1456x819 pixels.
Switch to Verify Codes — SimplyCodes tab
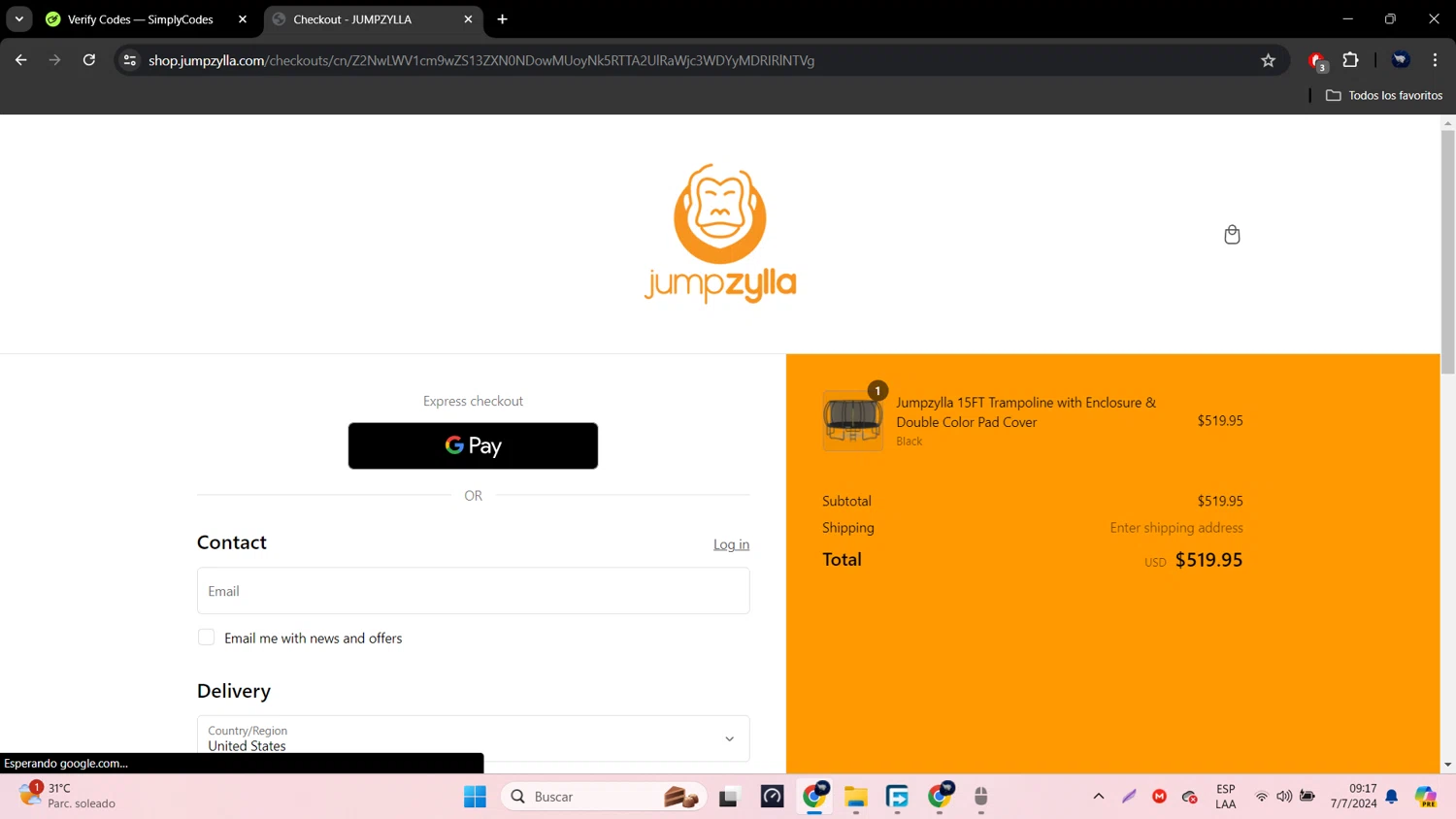[x=140, y=19]
